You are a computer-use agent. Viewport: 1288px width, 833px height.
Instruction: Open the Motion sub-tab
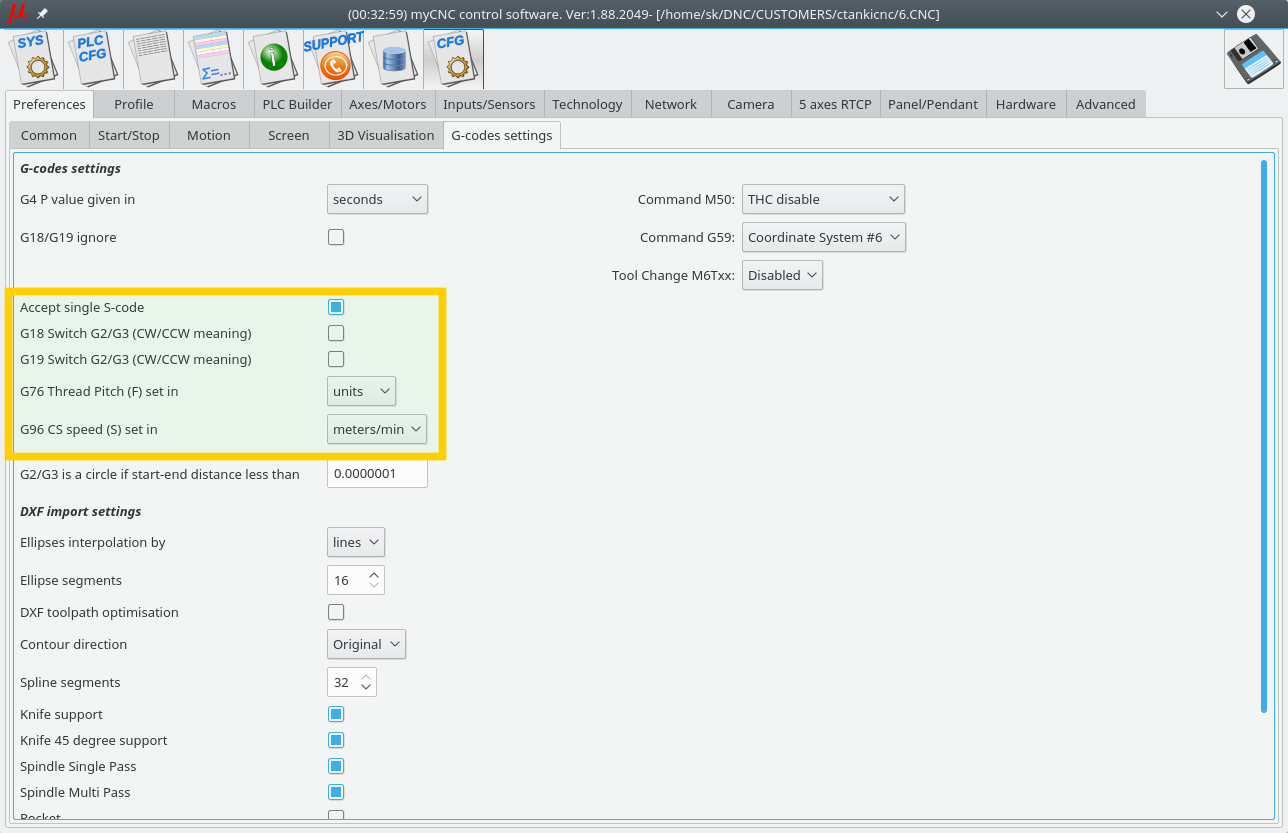208,135
